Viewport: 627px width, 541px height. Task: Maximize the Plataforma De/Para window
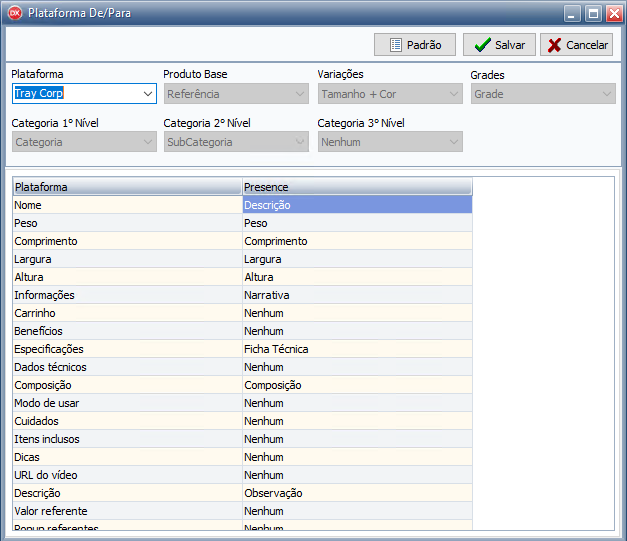593,14
